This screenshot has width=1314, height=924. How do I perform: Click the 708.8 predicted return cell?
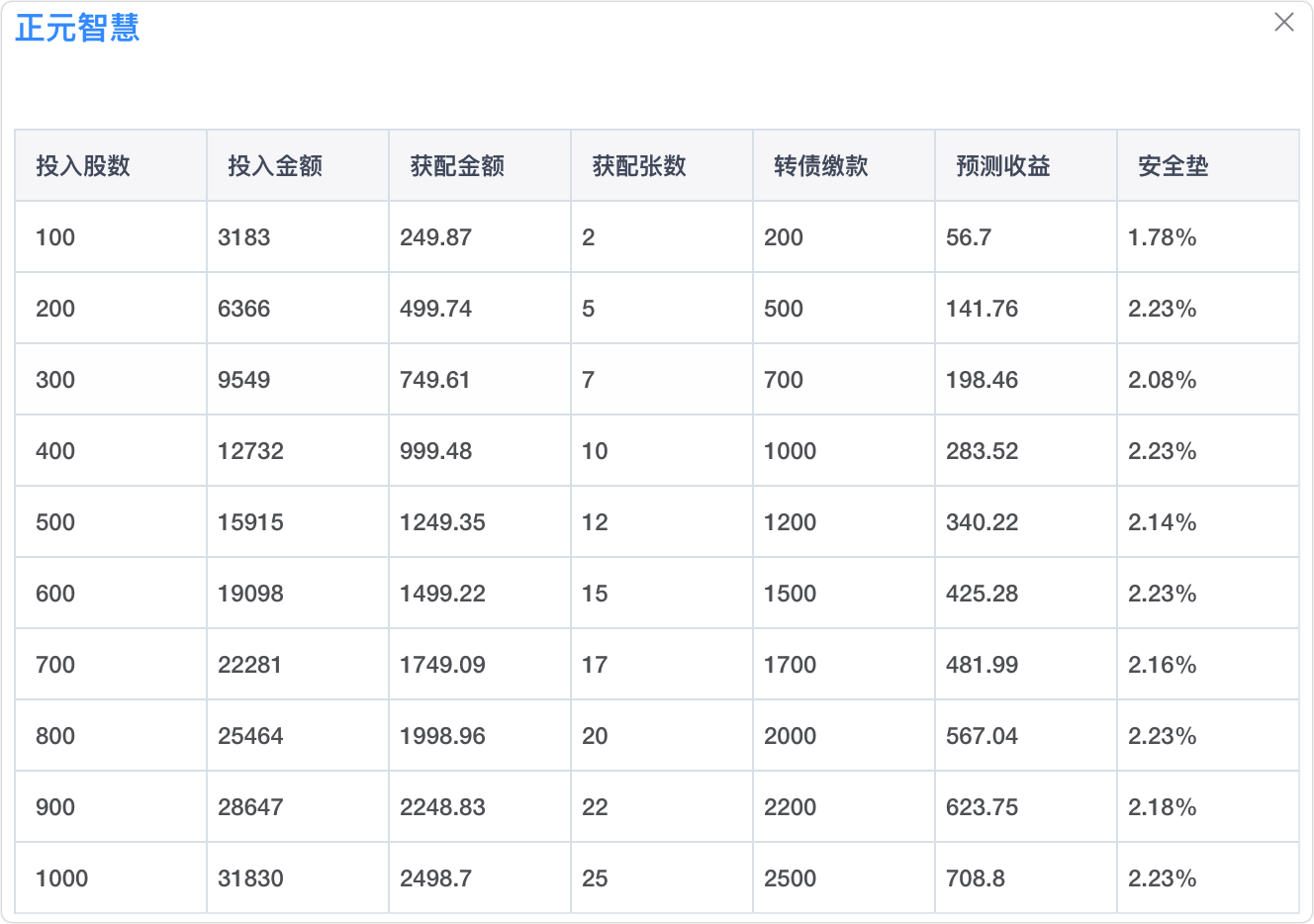(976, 878)
